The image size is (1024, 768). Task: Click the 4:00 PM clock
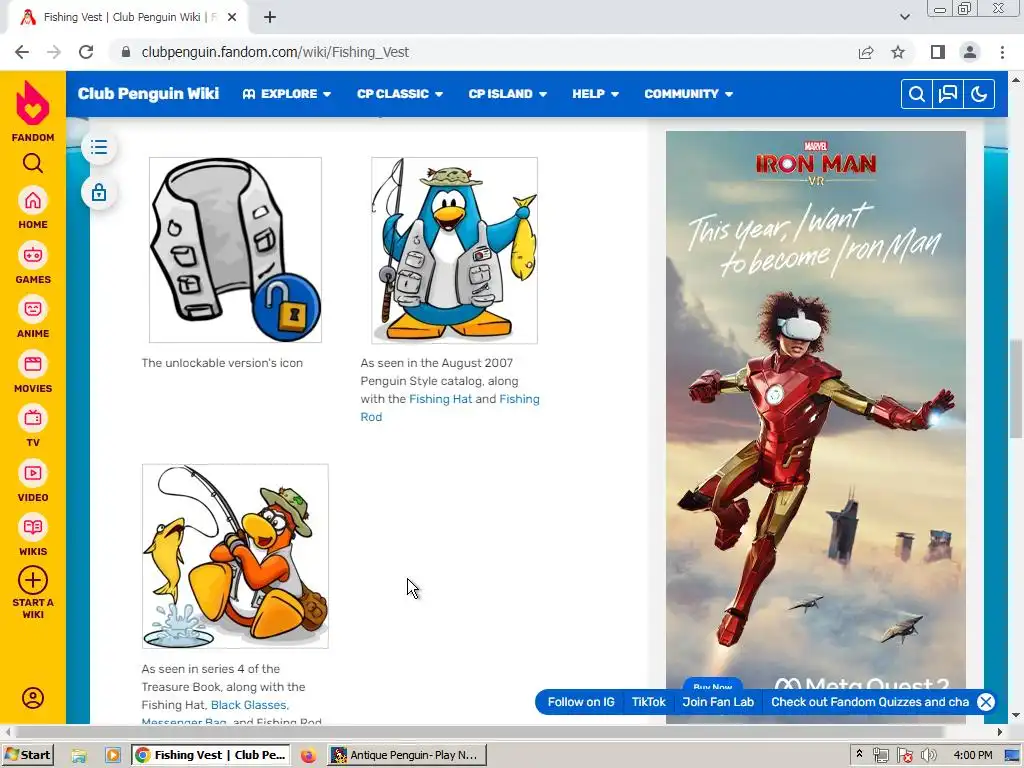(x=972, y=755)
